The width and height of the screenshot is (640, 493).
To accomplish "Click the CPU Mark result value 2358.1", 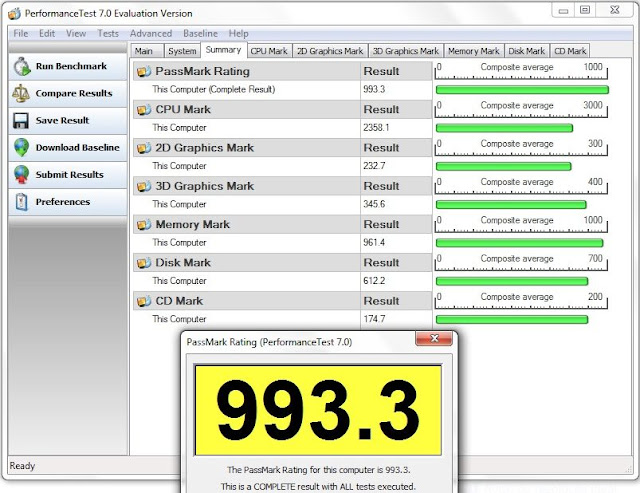I will click(x=376, y=128).
